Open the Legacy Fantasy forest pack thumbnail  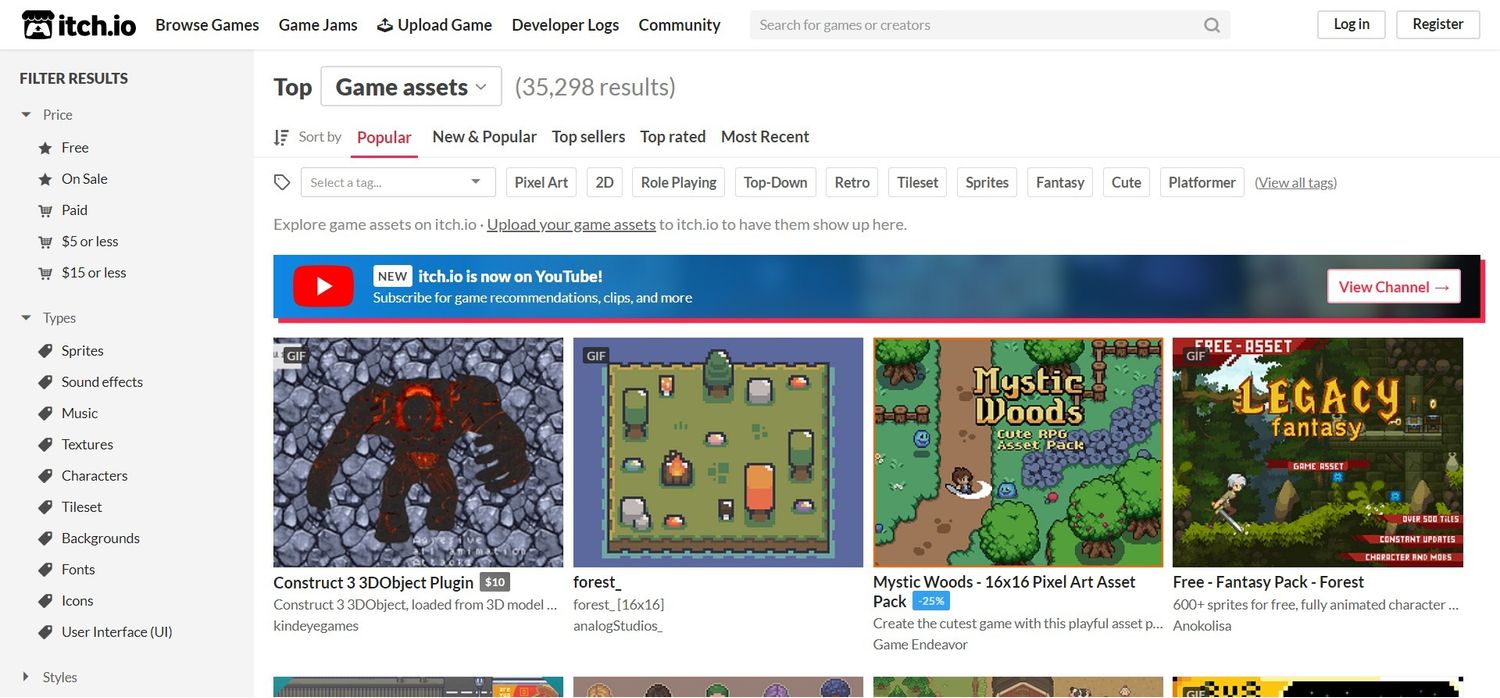(x=1318, y=452)
